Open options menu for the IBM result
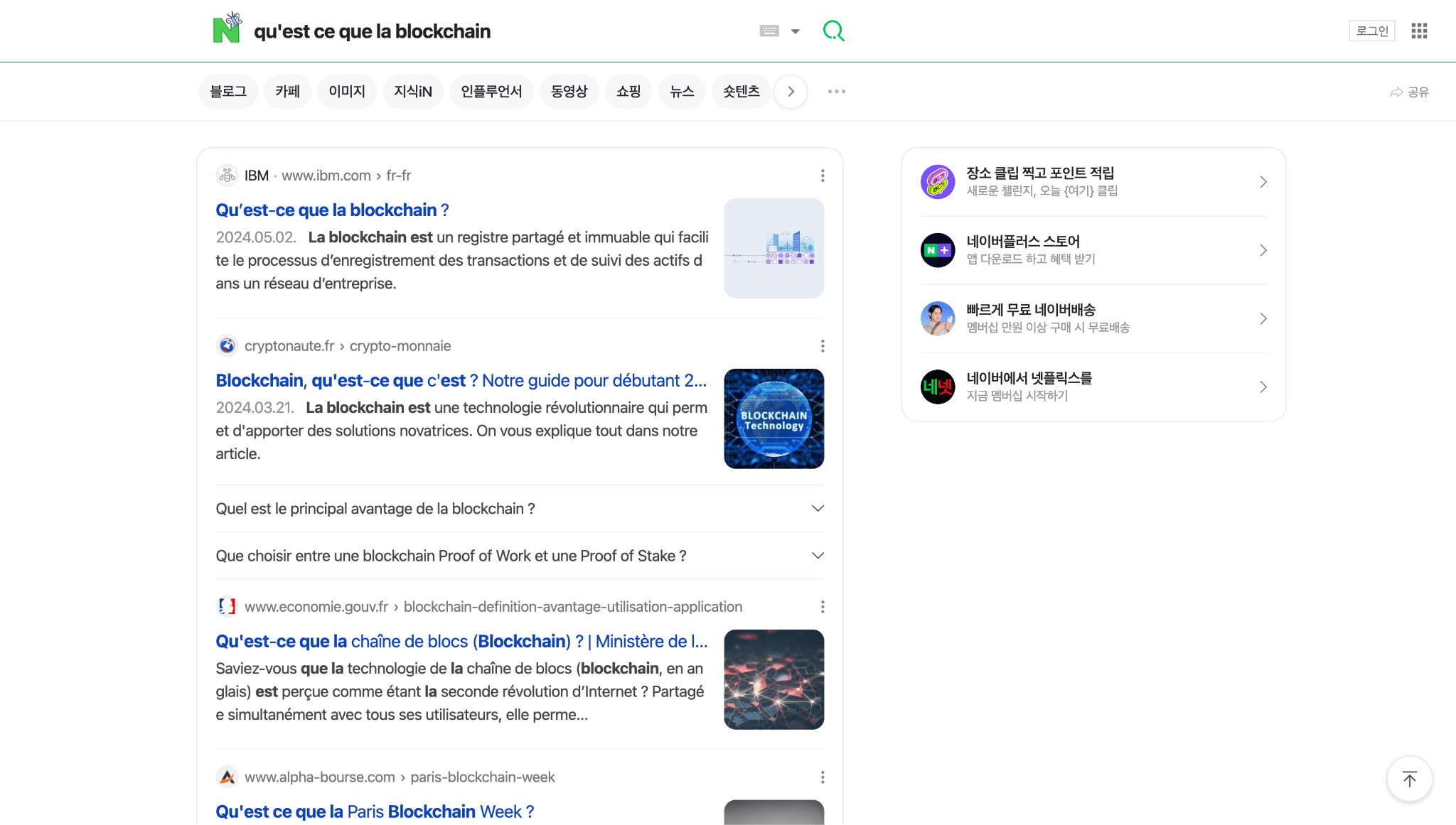Viewport: 1456px width, 825px height. click(823, 176)
